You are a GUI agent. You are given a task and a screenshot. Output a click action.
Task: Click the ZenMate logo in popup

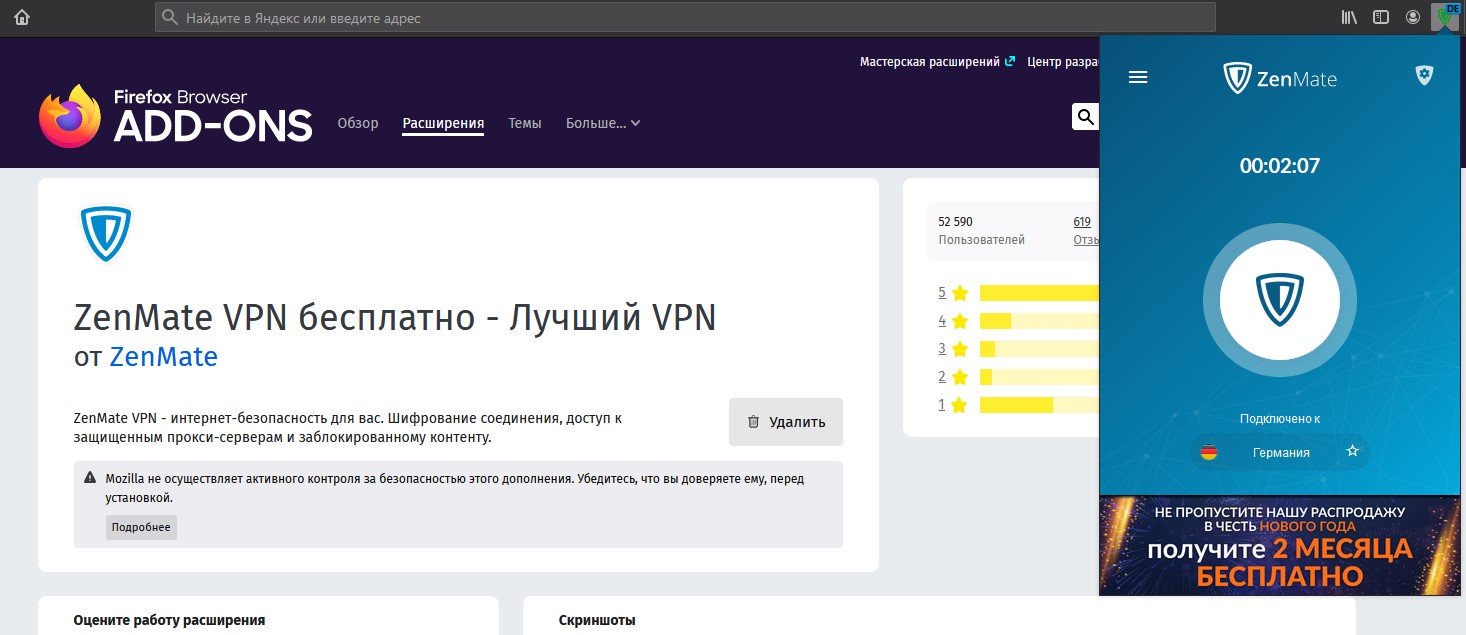1280,78
